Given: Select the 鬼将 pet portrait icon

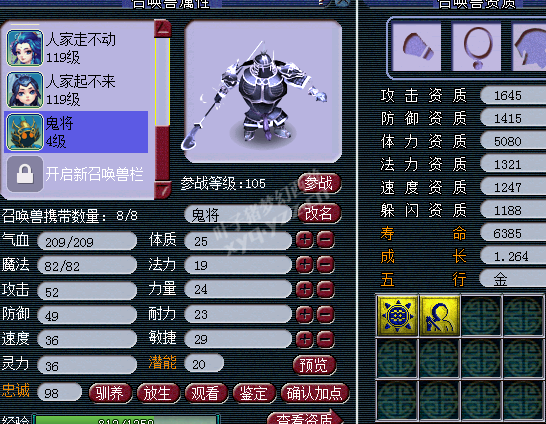Looking at the screenshot, I should click(x=25, y=132).
